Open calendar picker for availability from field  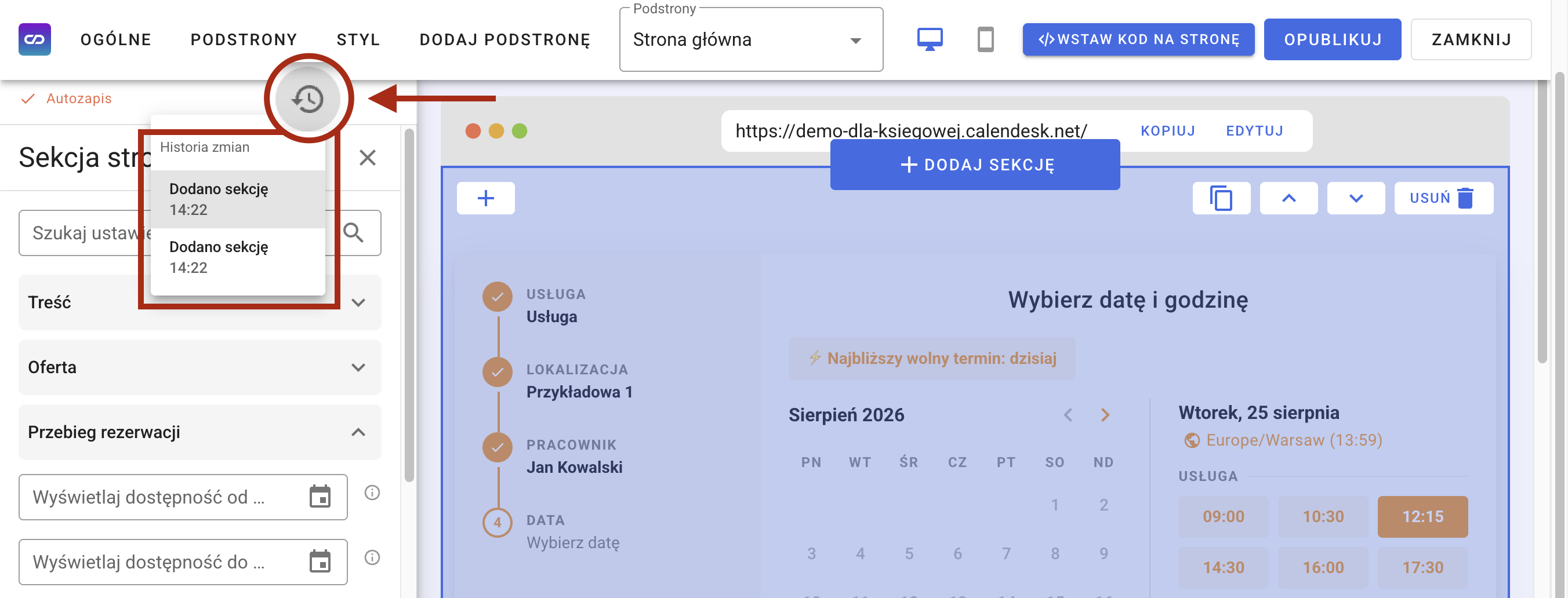320,497
